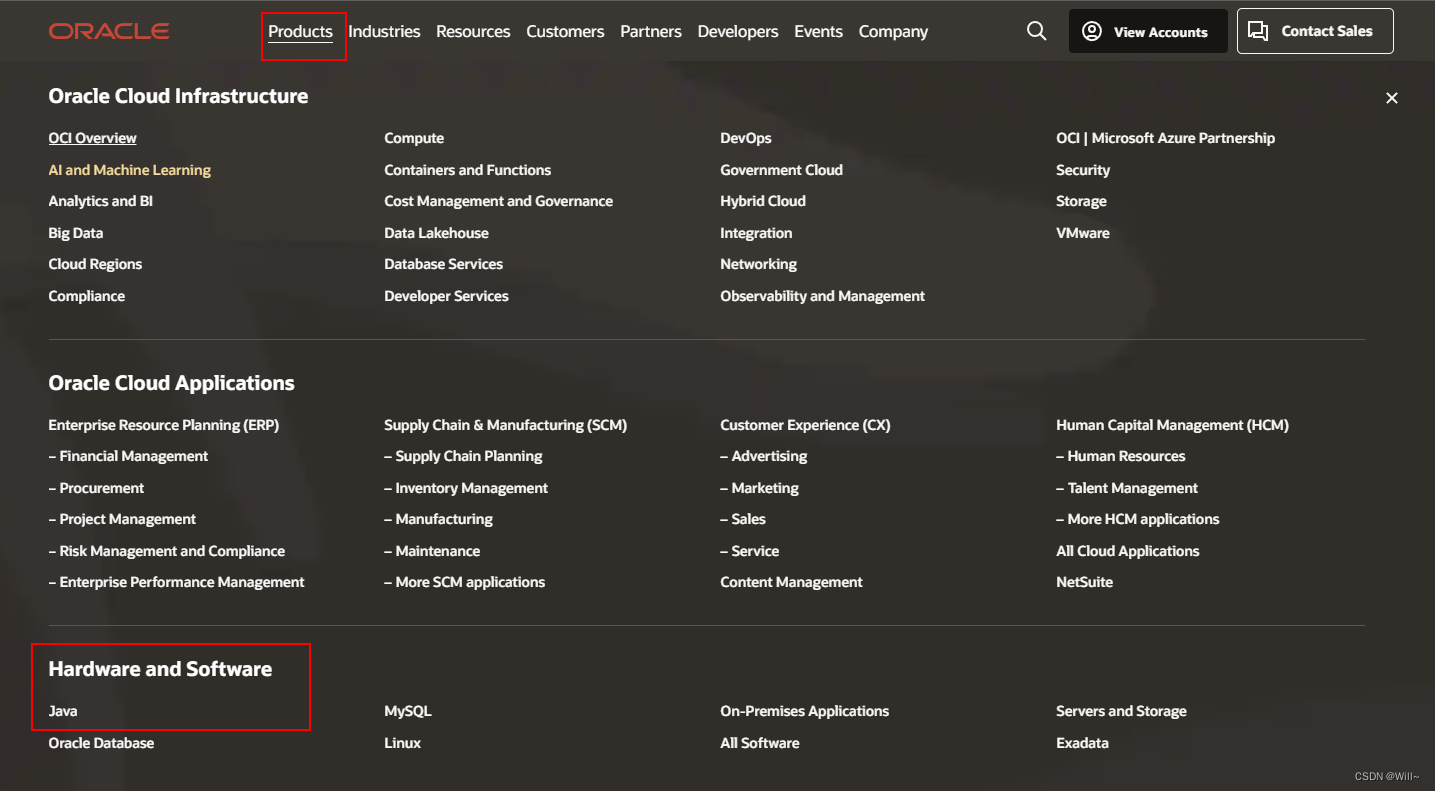The height and width of the screenshot is (791, 1435).
Task: Open the Compliance link
Action: 87,296
